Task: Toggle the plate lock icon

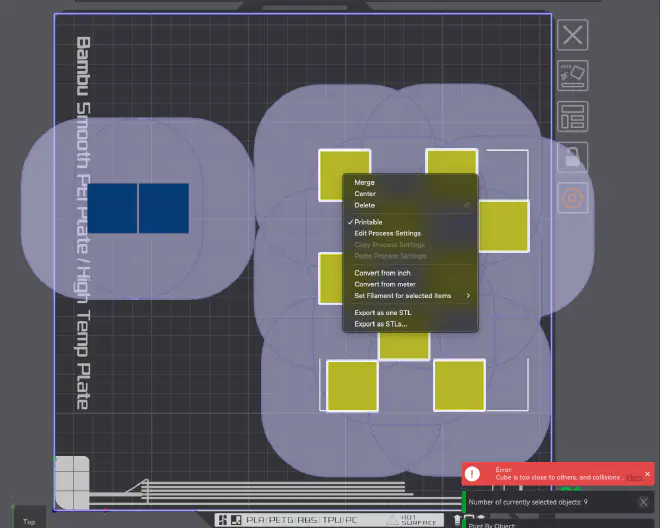Action: pyautogui.click(x=572, y=157)
